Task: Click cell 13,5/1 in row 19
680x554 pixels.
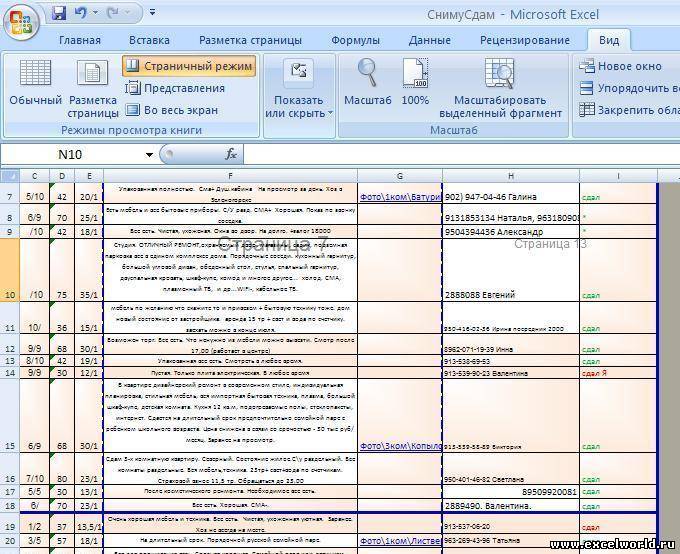Action: [x=89, y=524]
